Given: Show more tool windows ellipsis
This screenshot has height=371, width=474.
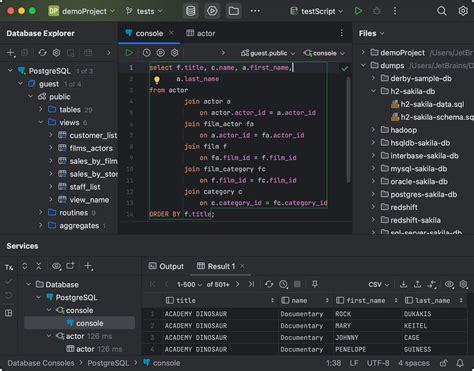Looking at the screenshot, I should click(x=255, y=11).
